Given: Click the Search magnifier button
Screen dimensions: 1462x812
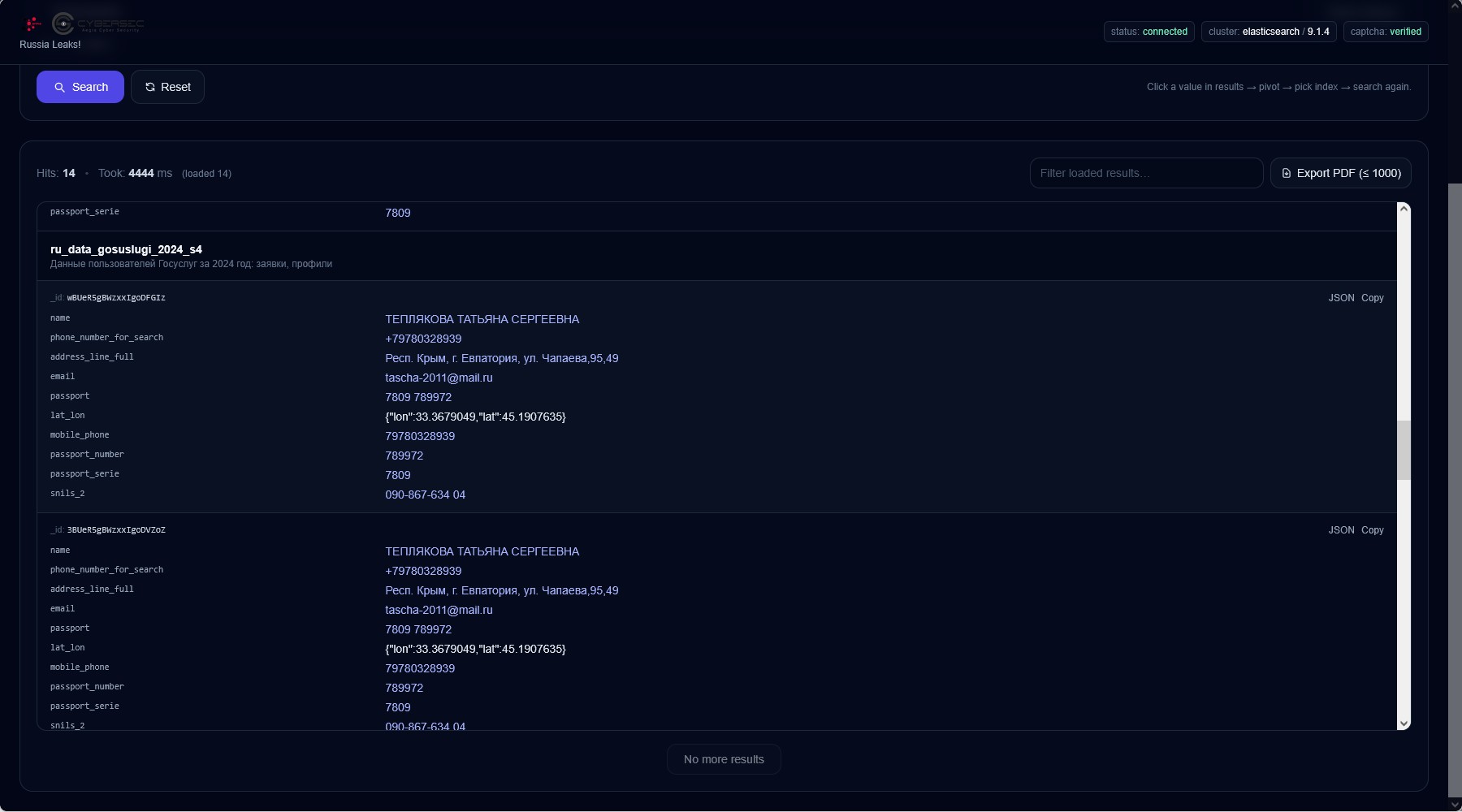Looking at the screenshot, I should pyautogui.click(x=80, y=87).
